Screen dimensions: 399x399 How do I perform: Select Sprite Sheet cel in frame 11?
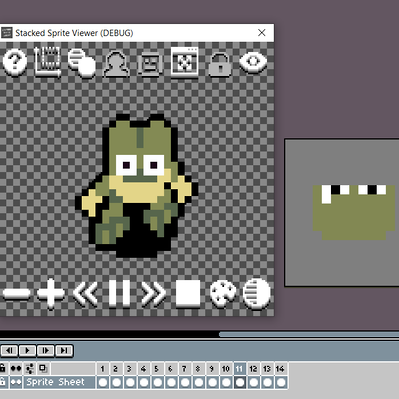[239, 382]
